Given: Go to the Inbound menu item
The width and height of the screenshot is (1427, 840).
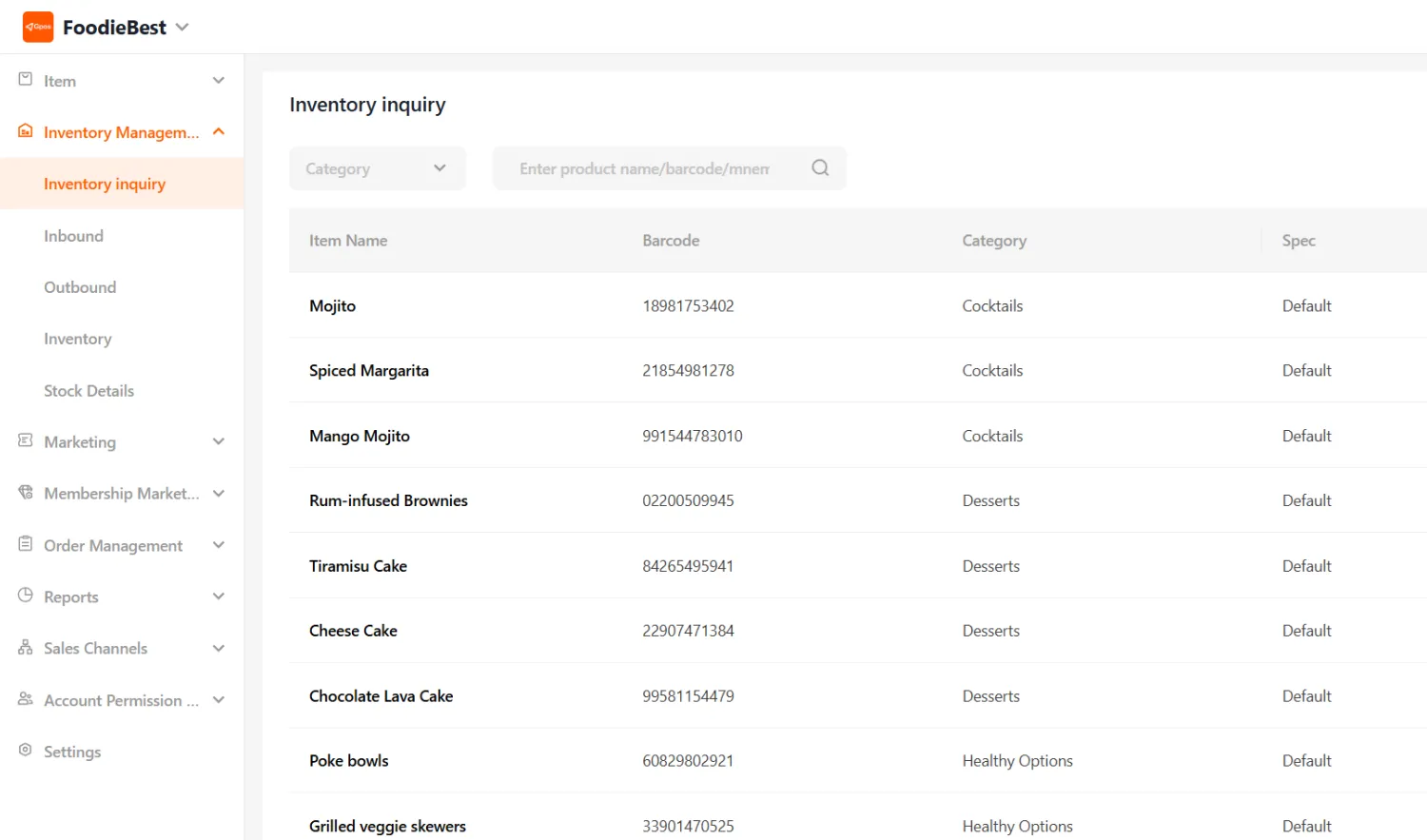Looking at the screenshot, I should tap(73, 236).
